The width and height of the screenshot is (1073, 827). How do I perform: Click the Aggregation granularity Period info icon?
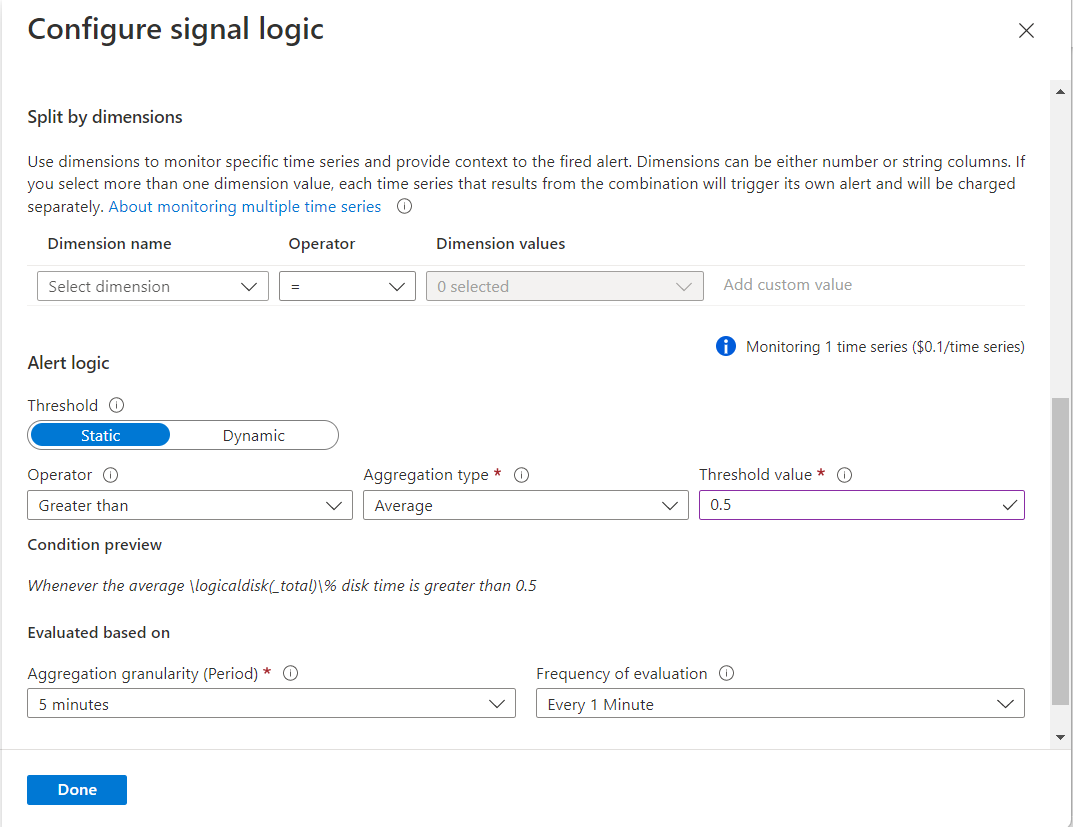[x=290, y=673]
